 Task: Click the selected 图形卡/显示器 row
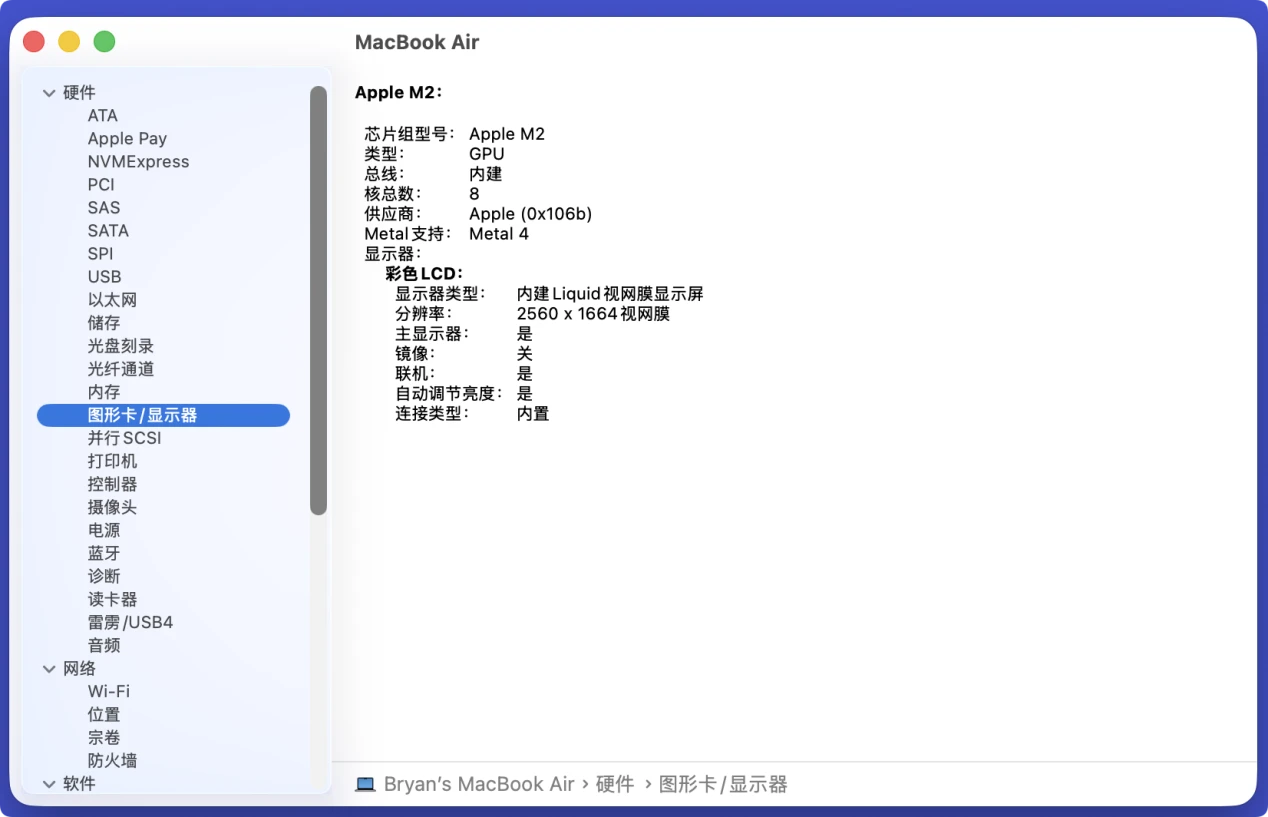pos(163,415)
